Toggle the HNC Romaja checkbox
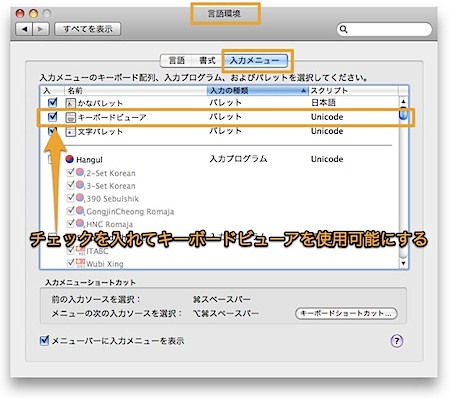The image size is (450, 398). click(x=70, y=223)
